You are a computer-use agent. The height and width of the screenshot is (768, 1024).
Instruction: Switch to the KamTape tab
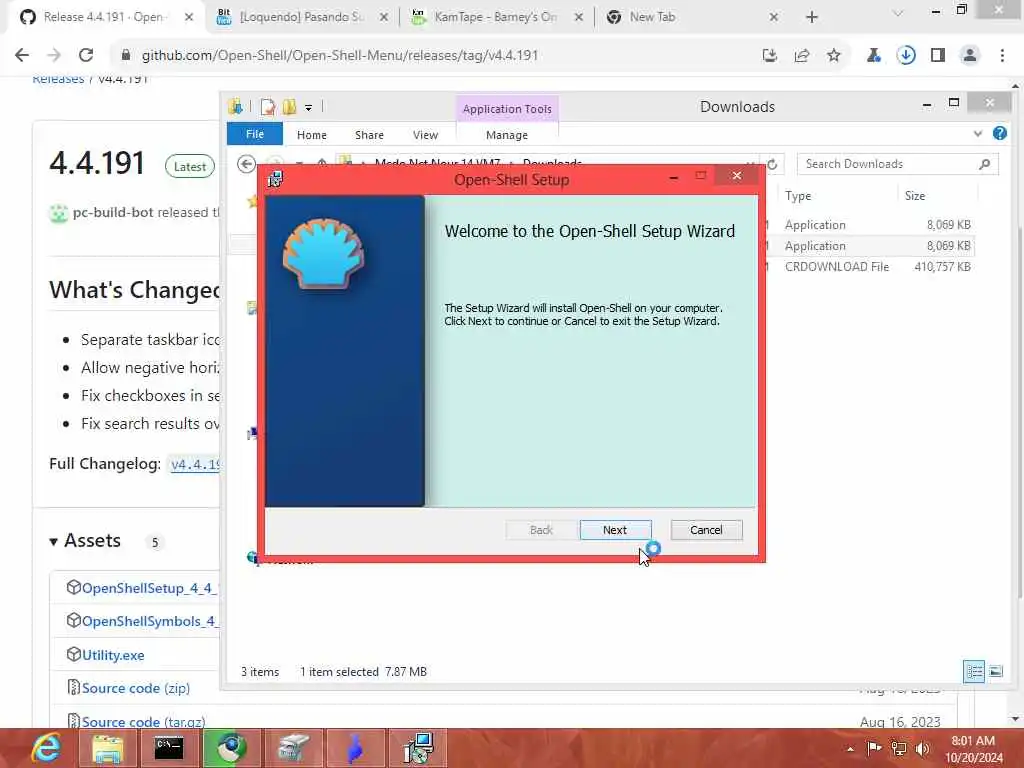coord(496,17)
